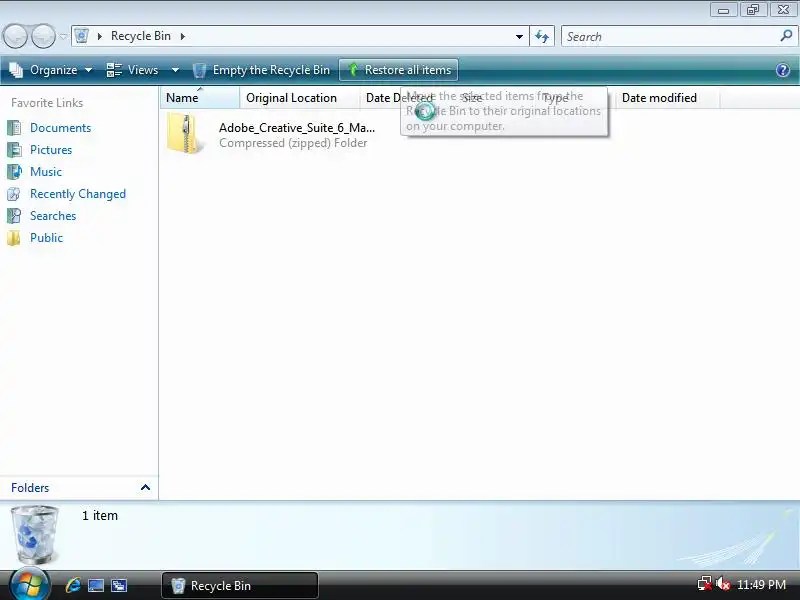
Task: Click the muted volume tray icon
Action: tap(722, 584)
